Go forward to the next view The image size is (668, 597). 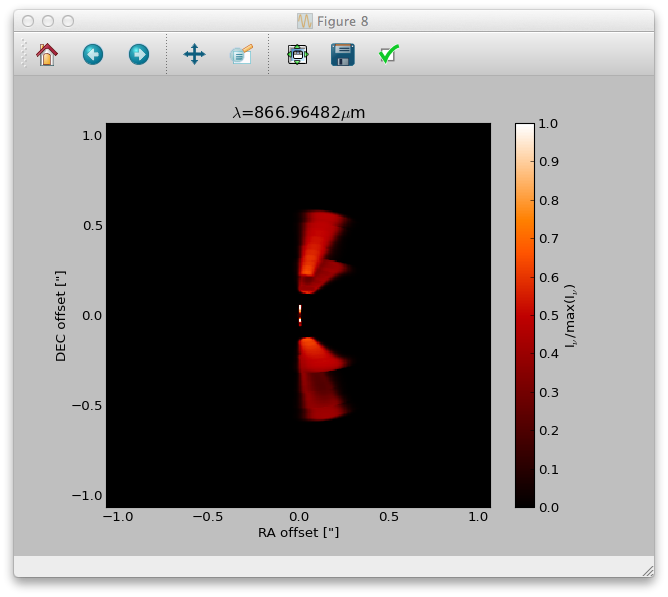[x=139, y=55]
